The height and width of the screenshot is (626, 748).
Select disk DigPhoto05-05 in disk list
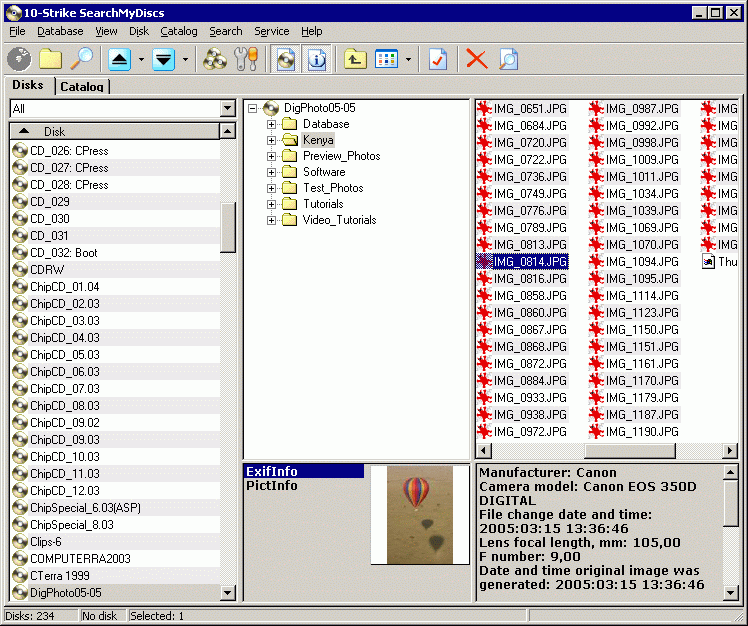(66, 593)
